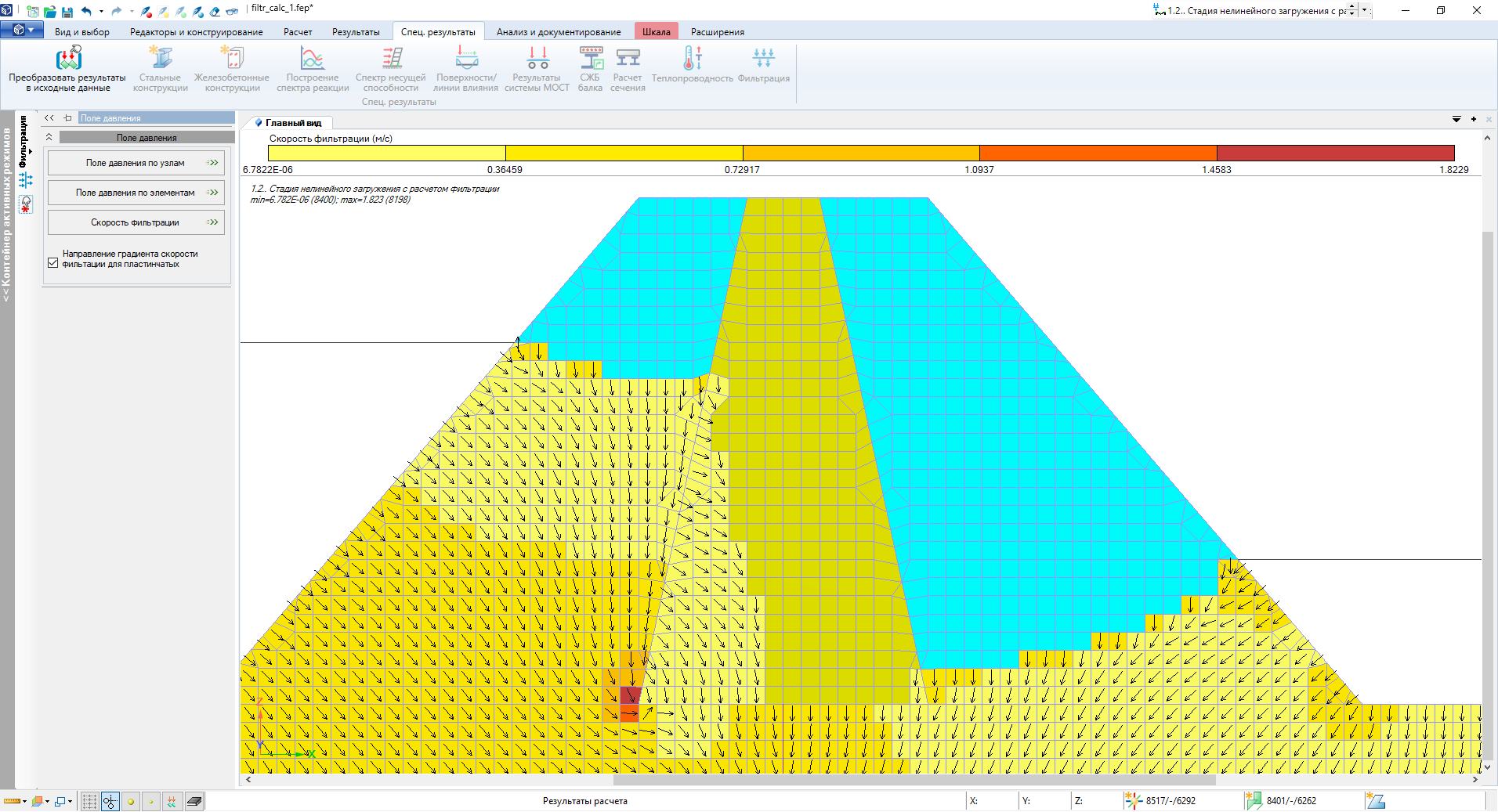Click the horizontal scrollbar below the model view
Screen dimensions: 1498x812
tap(914, 780)
